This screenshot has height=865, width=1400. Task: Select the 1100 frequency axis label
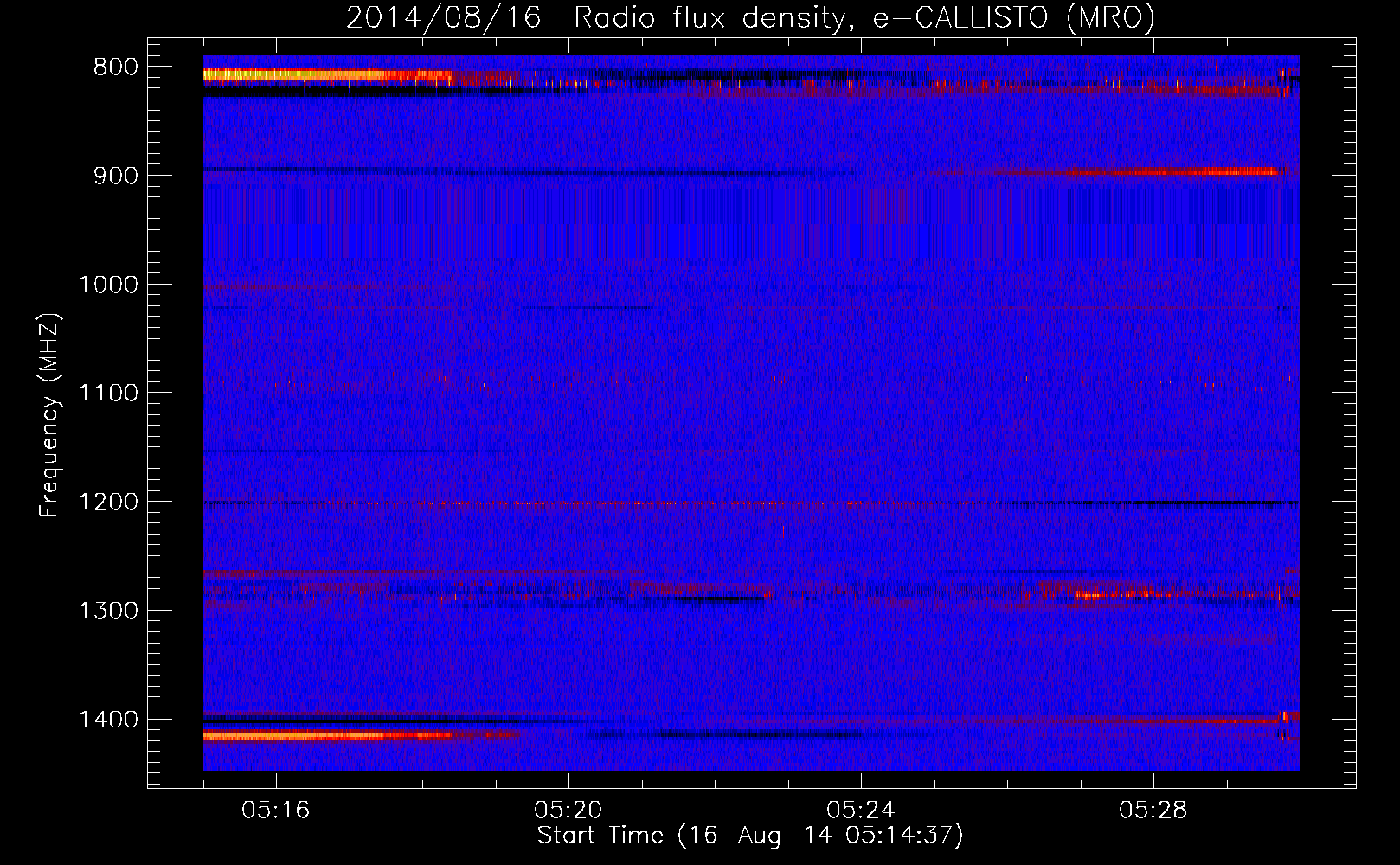point(108,394)
